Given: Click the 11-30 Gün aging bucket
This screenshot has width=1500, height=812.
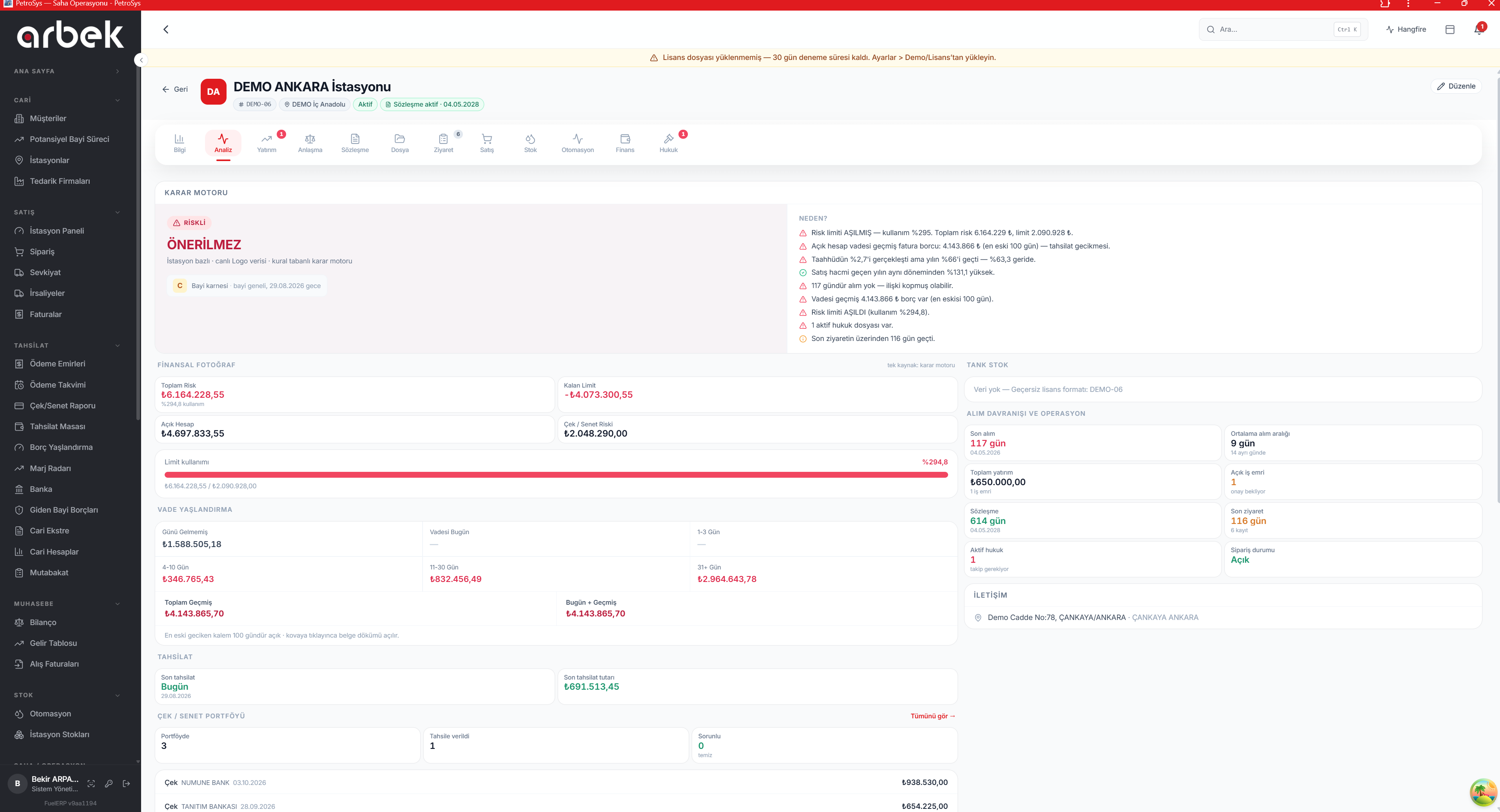Looking at the screenshot, I should [x=556, y=574].
